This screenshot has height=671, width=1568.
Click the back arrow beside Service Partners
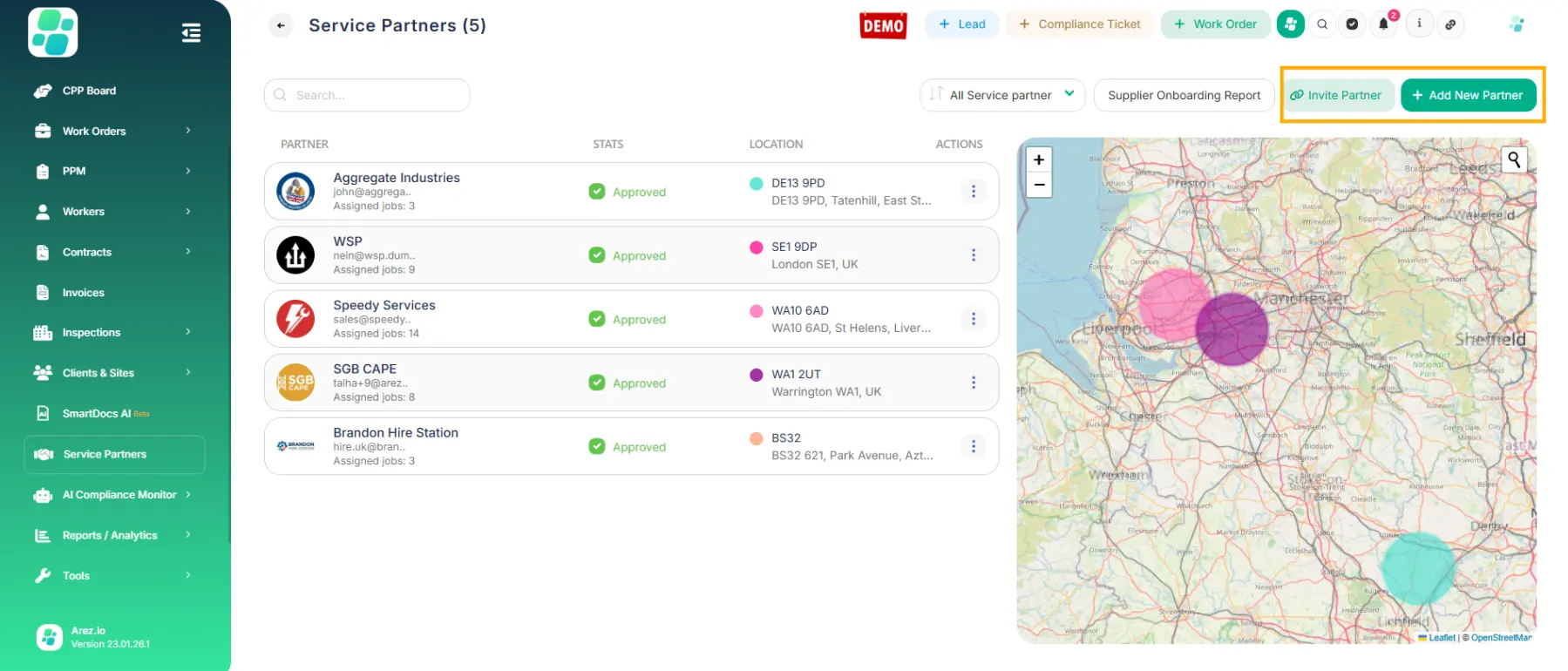281,25
